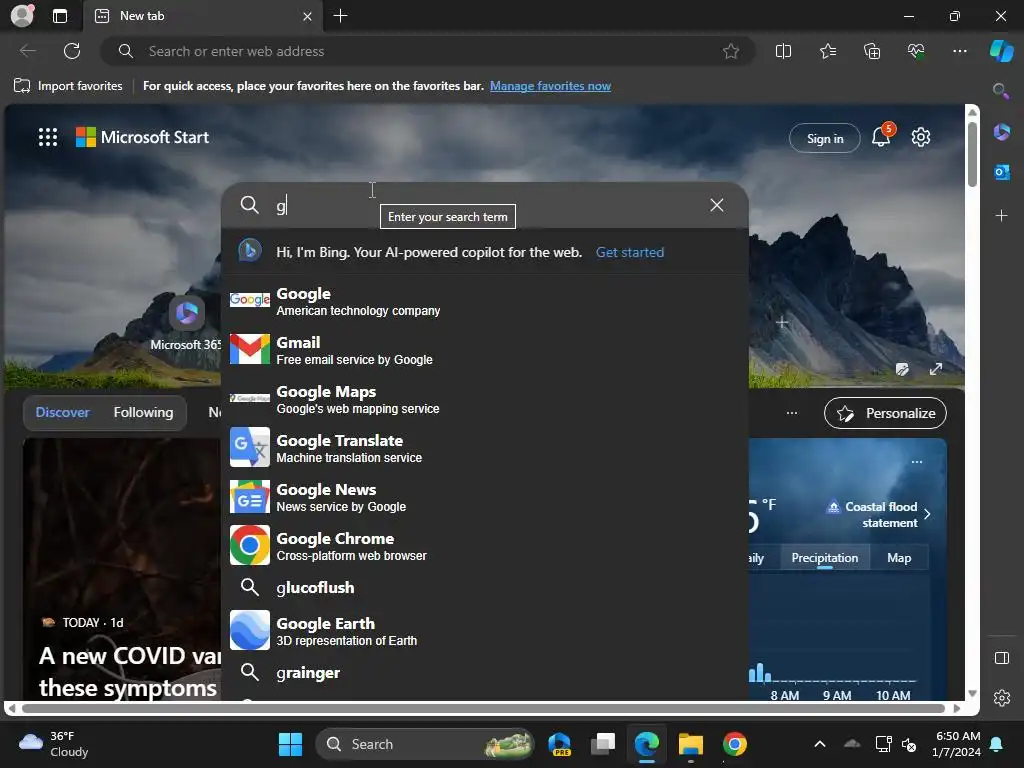Open Settings and more ellipsis menu
The height and width of the screenshot is (768, 1024).
959,51
